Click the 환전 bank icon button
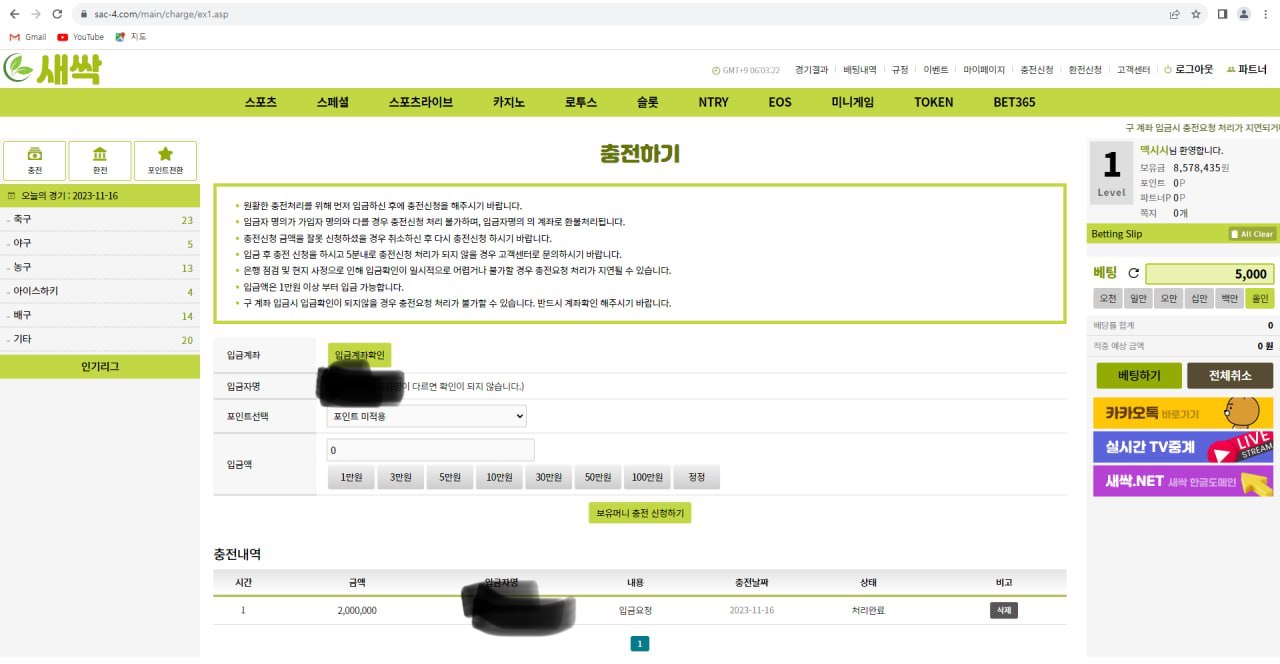The height and width of the screenshot is (664, 1280). (100, 160)
